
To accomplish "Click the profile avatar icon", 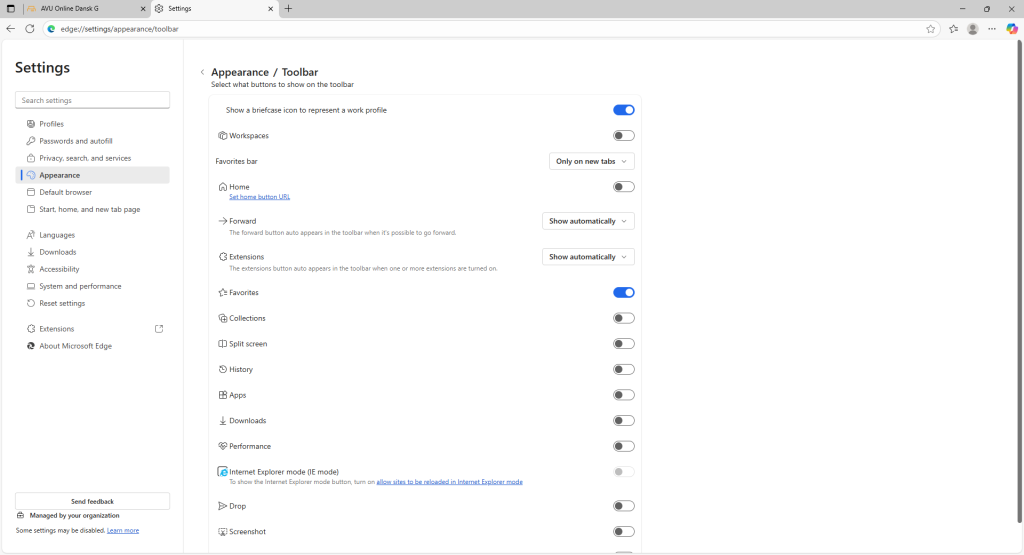I will pos(972,29).
